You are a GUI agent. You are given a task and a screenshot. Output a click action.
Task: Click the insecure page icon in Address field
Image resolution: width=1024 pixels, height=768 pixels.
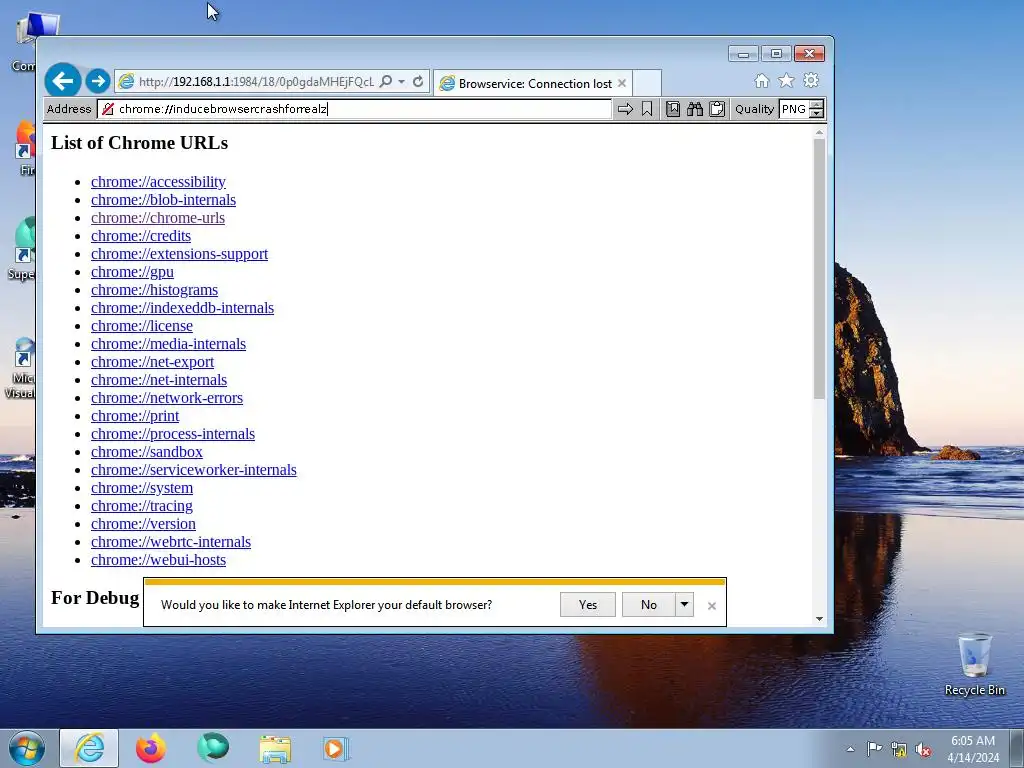click(x=108, y=109)
